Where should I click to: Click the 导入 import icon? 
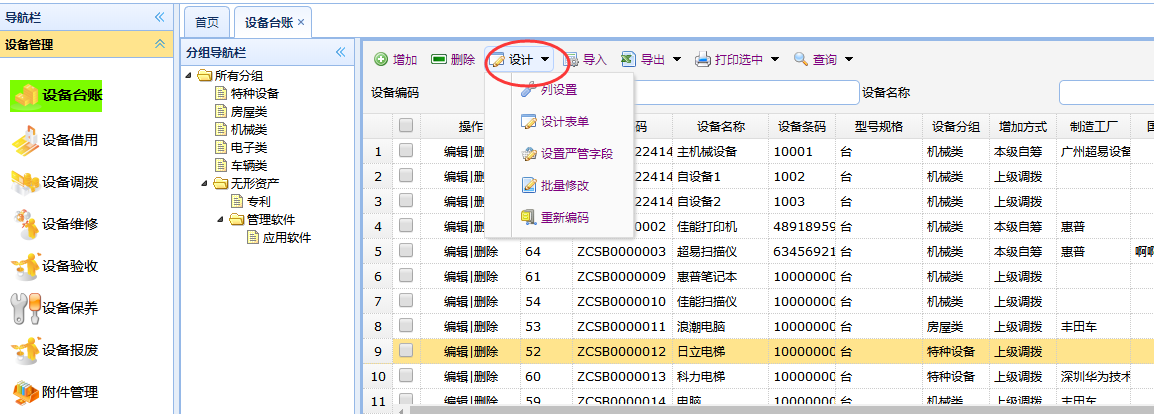point(572,60)
